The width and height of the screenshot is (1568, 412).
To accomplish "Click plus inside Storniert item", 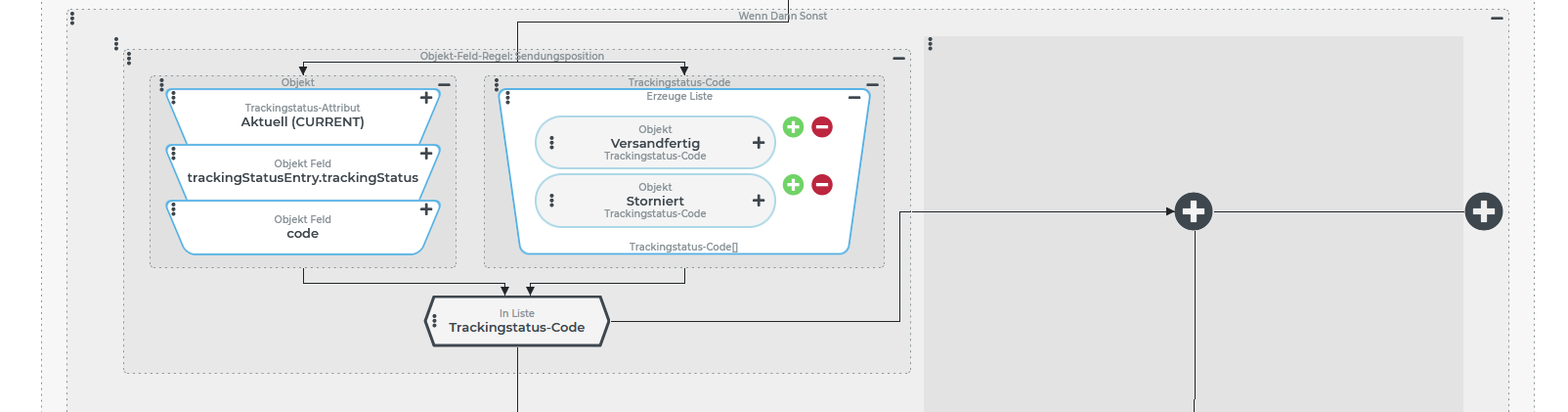I will (759, 201).
